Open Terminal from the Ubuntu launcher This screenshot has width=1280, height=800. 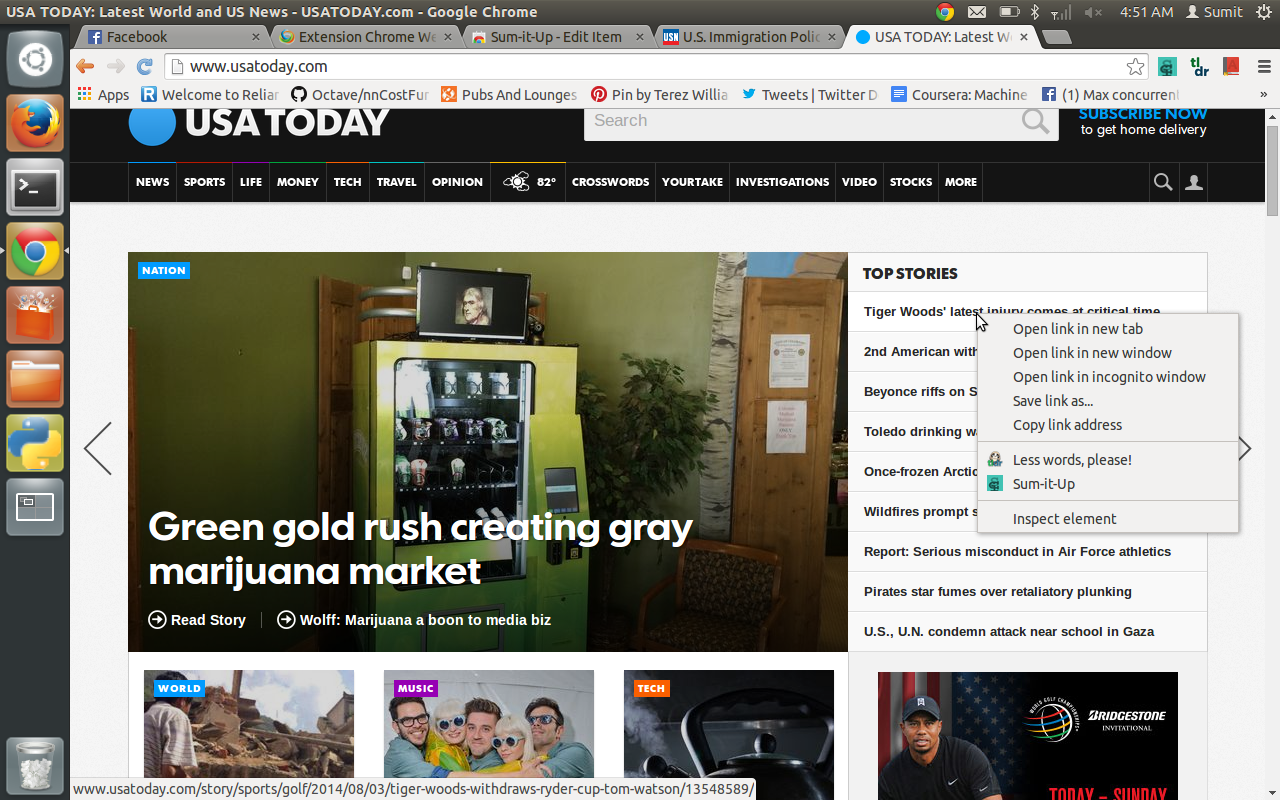(35, 187)
